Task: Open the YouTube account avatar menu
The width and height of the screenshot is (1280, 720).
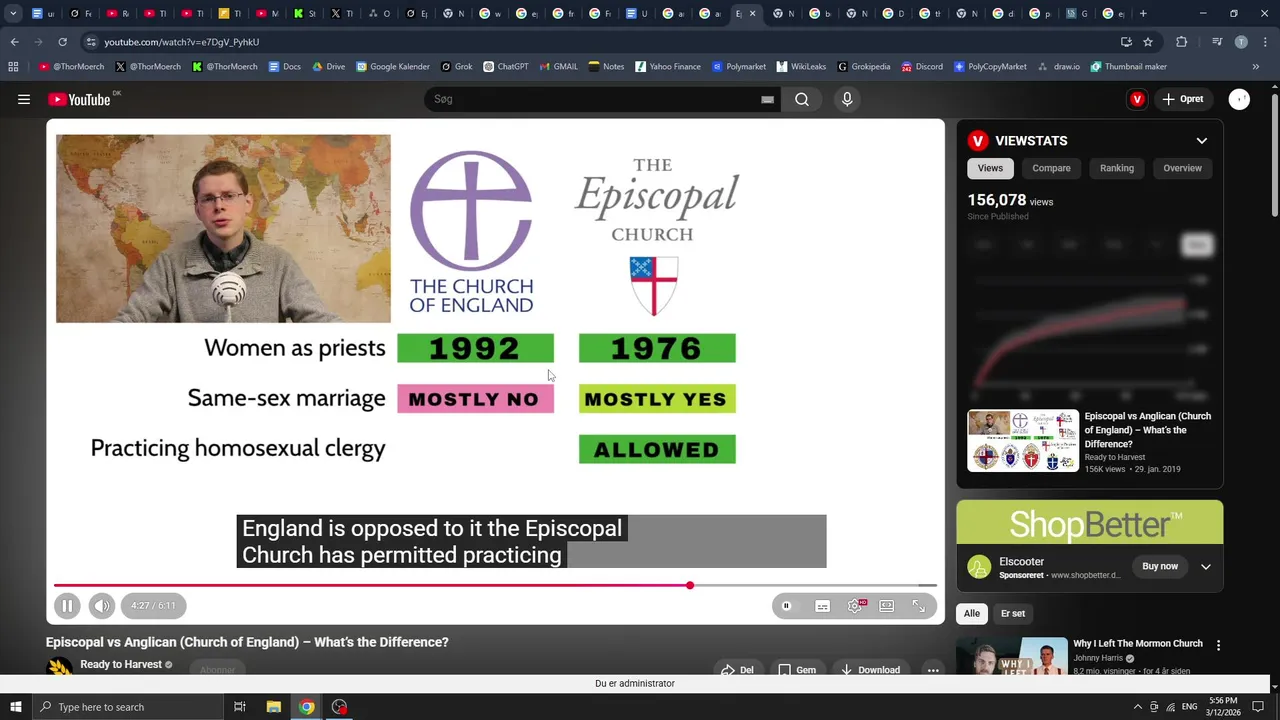Action: (x=1239, y=99)
